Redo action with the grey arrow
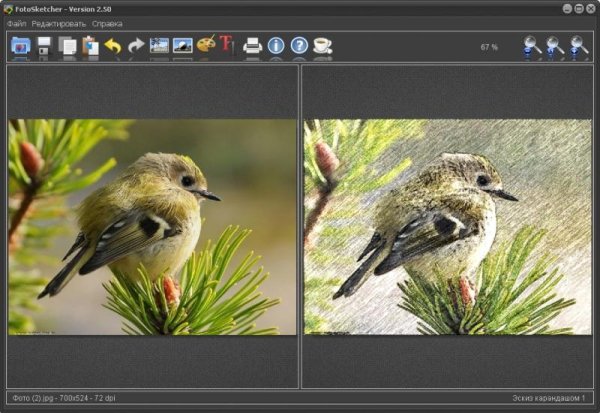Screen dimensions: 600x413 coord(136,46)
